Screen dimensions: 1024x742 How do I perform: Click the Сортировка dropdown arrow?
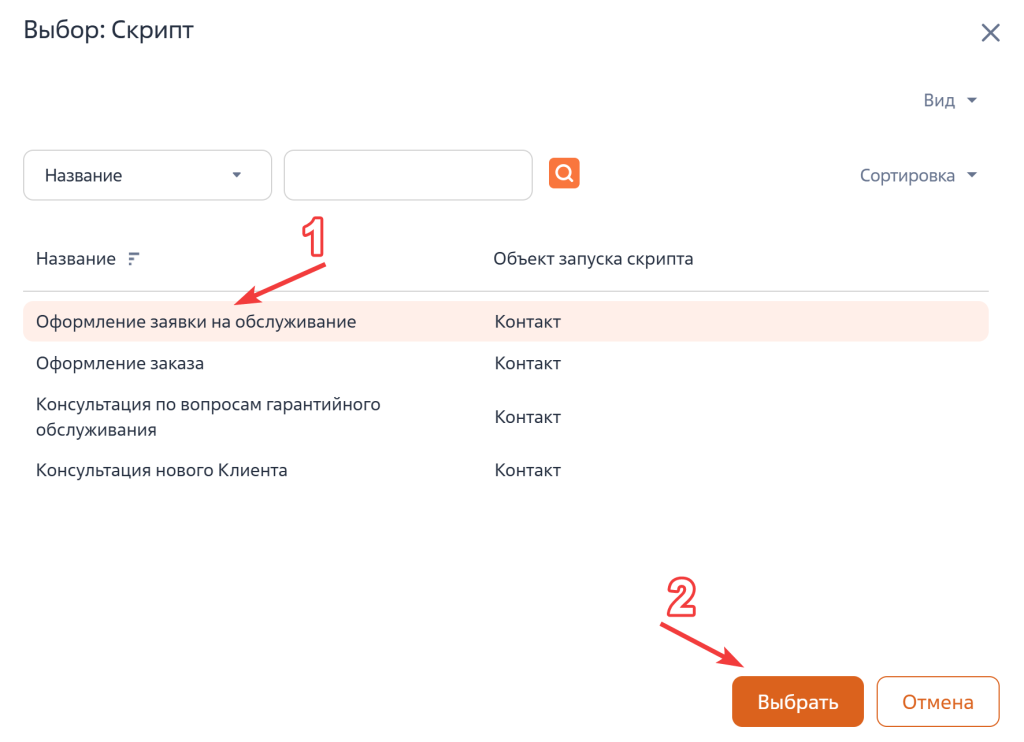click(971, 174)
